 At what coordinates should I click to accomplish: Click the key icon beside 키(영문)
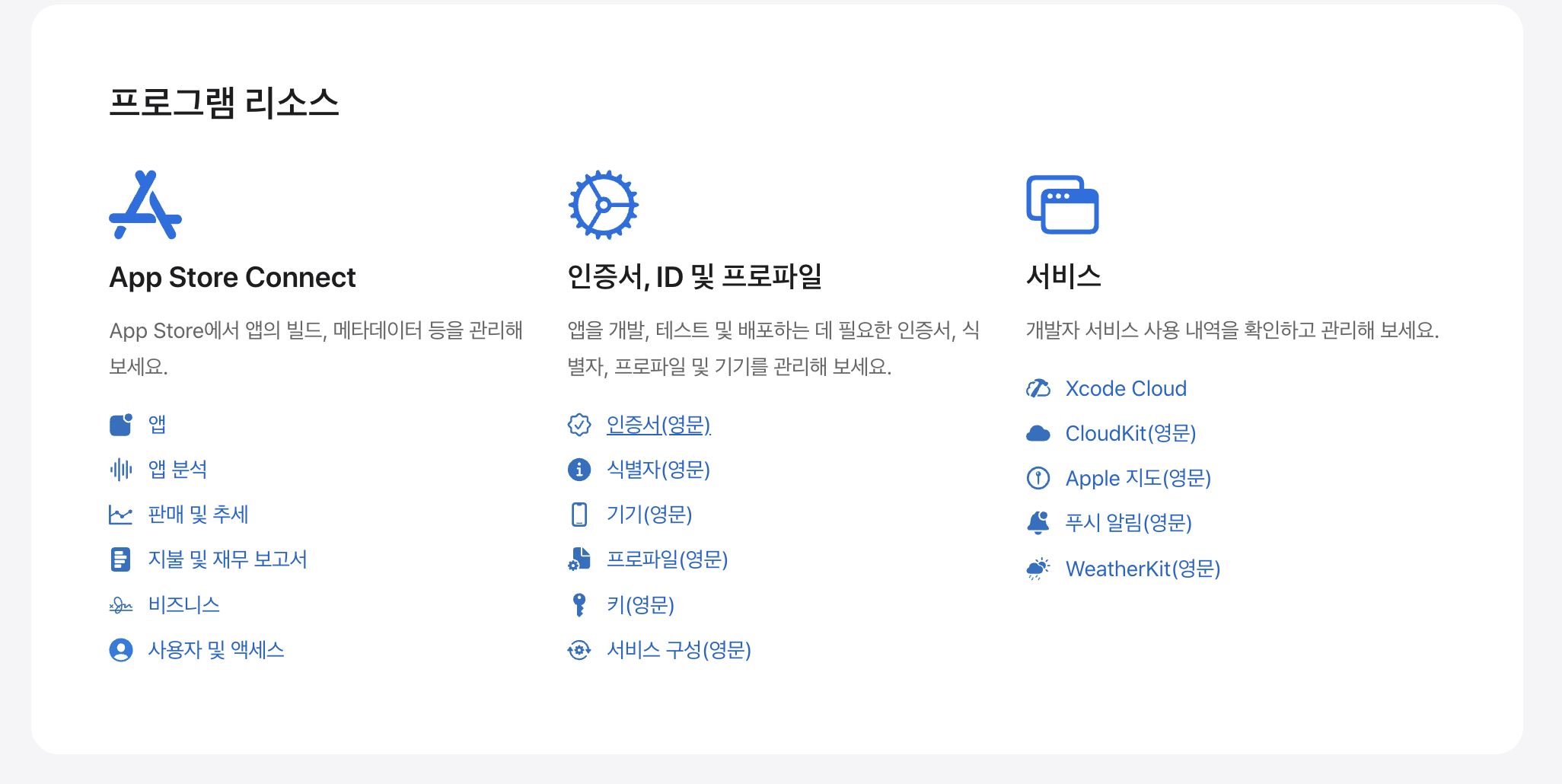[x=579, y=605]
